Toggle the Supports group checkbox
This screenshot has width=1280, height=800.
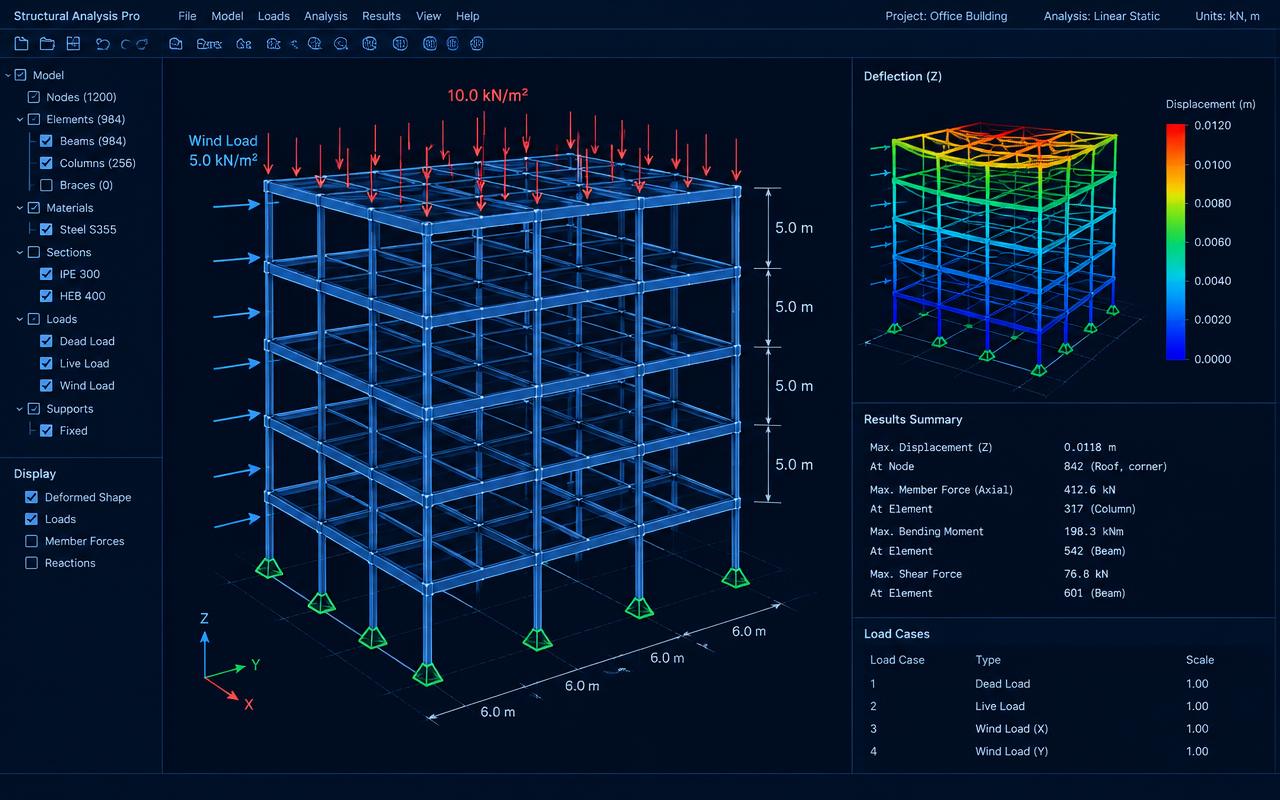pyautogui.click(x=33, y=409)
